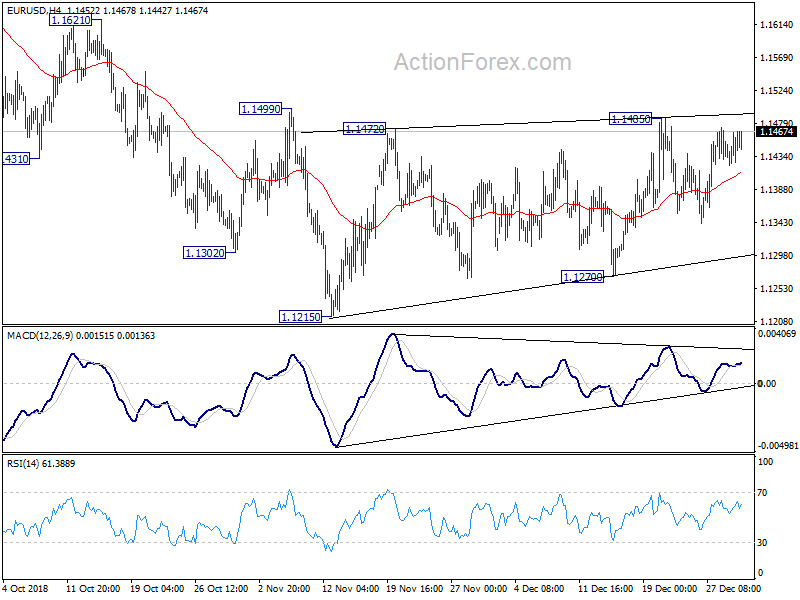Click the 12 Nov 04:00 date label

[351, 588]
